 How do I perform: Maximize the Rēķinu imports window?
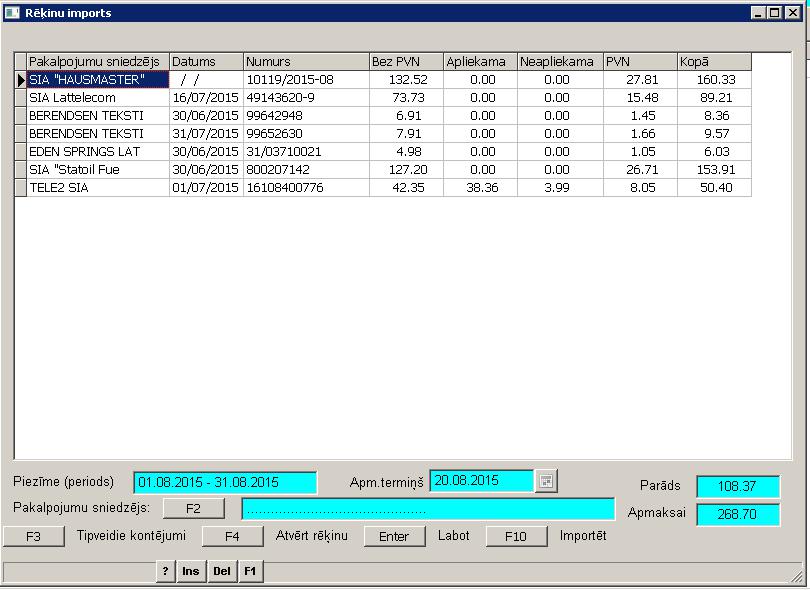point(775,13)
